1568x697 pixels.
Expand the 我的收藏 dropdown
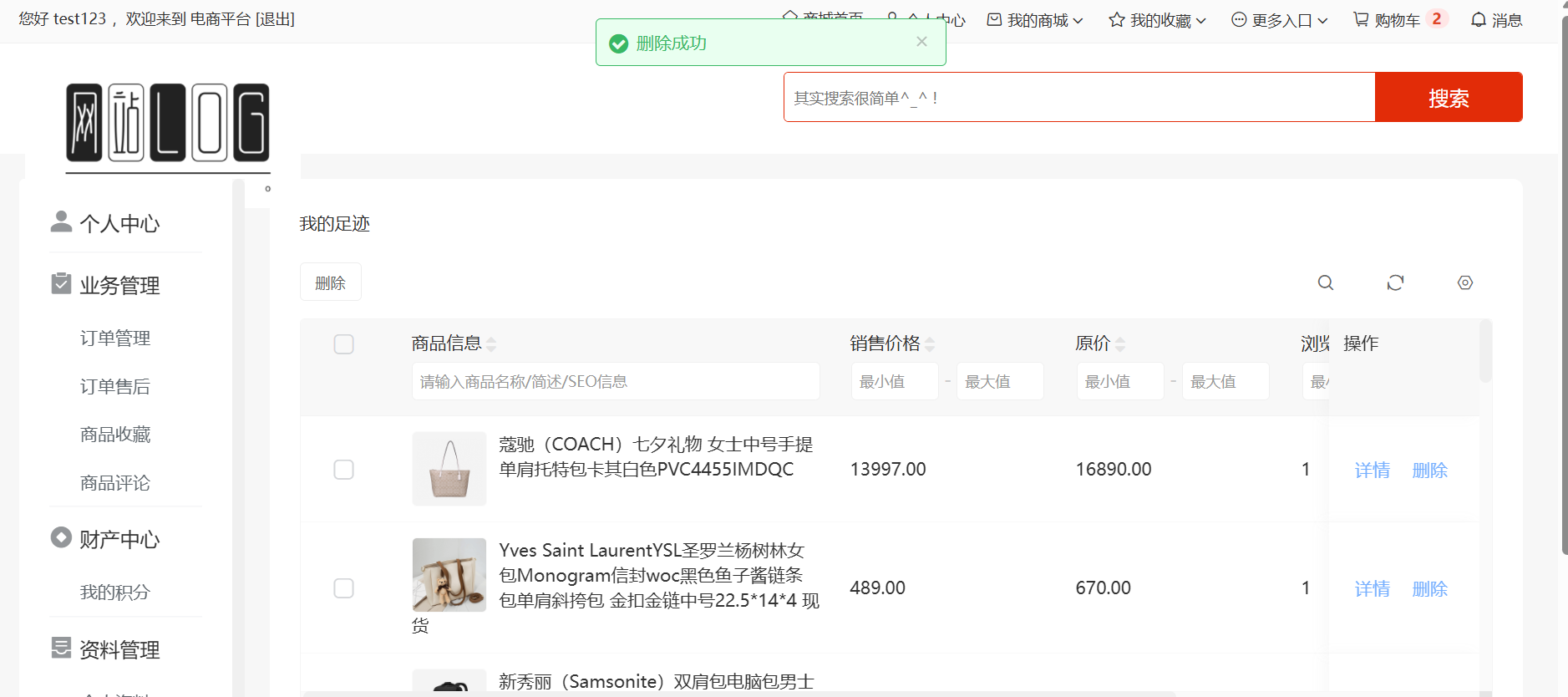(1158, 20)
